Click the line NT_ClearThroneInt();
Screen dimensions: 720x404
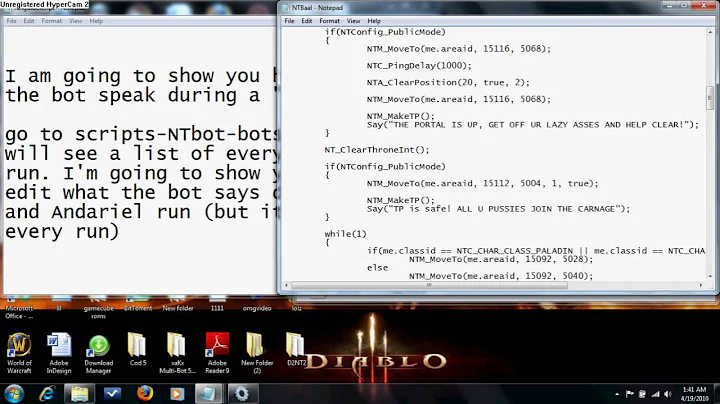(377, 150)
